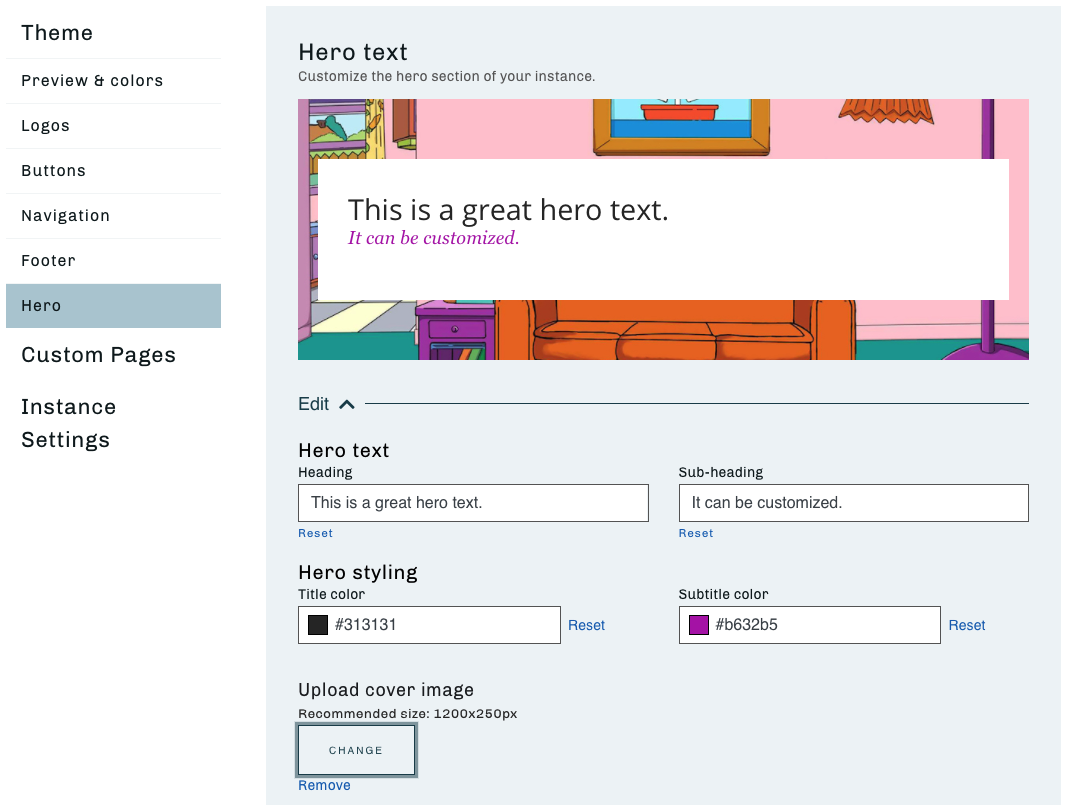Click "Customize the hero section" description
The image size is (1070, 805).
(446, 76)
